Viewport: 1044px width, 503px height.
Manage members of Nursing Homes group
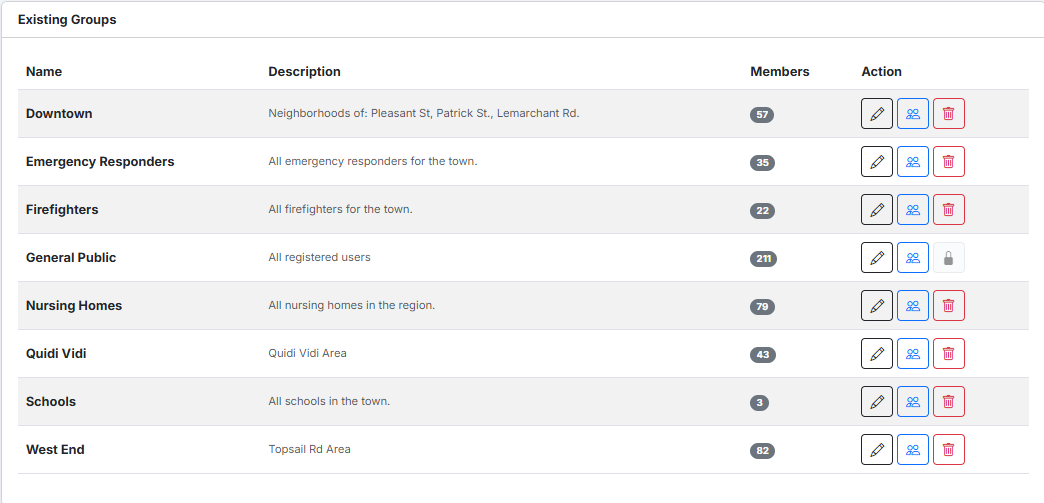pos(913,306)
